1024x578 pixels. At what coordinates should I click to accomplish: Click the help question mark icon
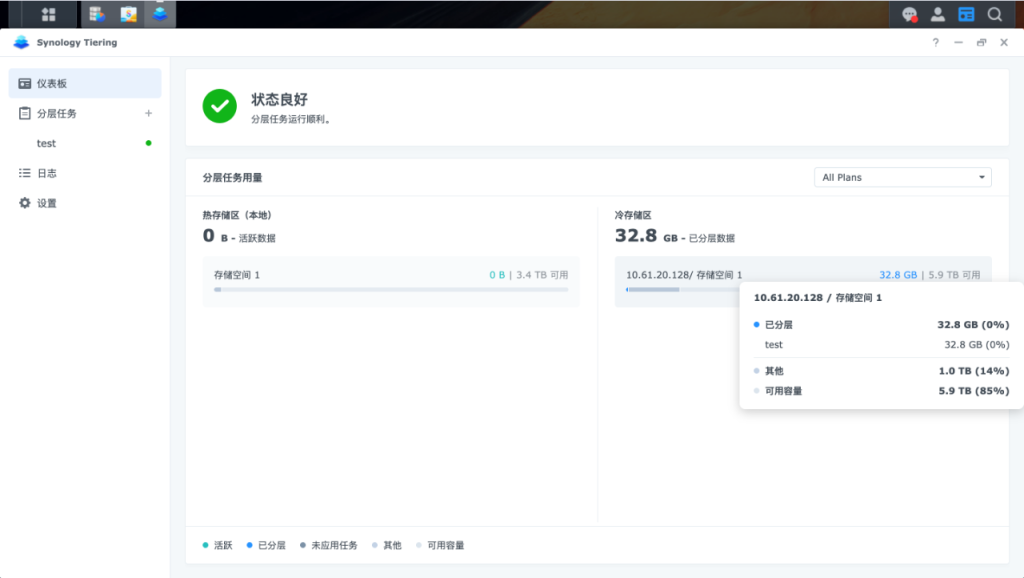[936, 43]
